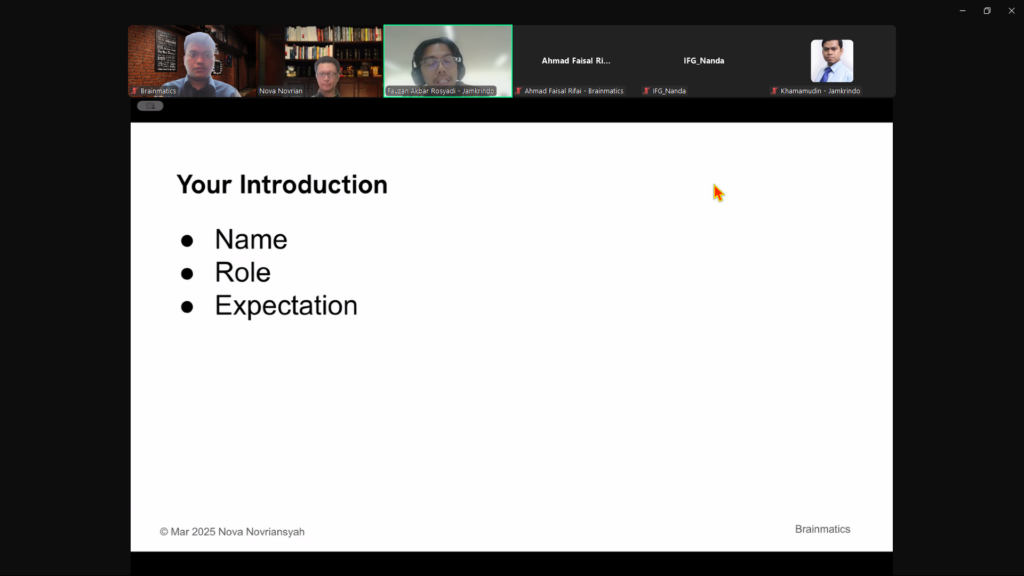
Task: Select Nova Novrian's video feed
Action: [x=320, y=61]
